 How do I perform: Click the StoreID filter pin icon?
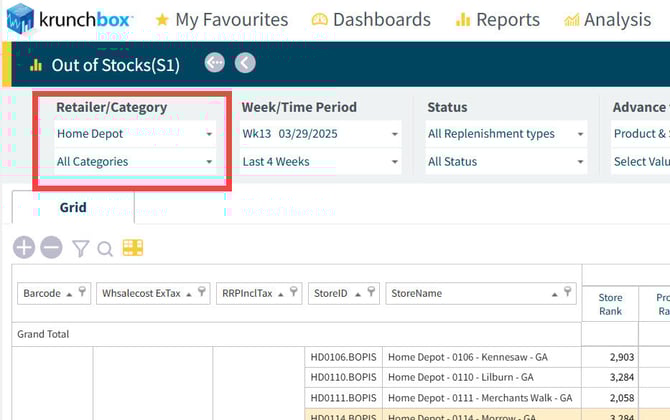coord(371,292)
